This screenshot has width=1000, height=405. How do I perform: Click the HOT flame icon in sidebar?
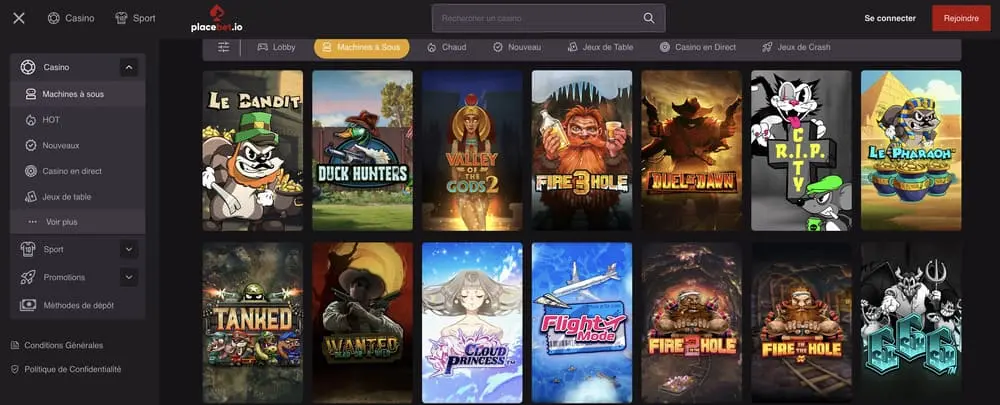(30, 120)
